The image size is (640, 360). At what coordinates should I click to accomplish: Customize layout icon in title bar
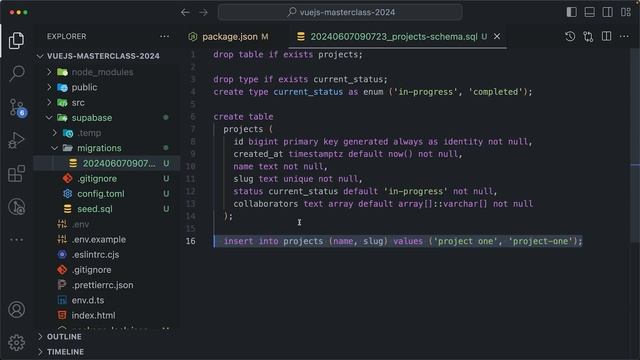click(x=626, y=12)
